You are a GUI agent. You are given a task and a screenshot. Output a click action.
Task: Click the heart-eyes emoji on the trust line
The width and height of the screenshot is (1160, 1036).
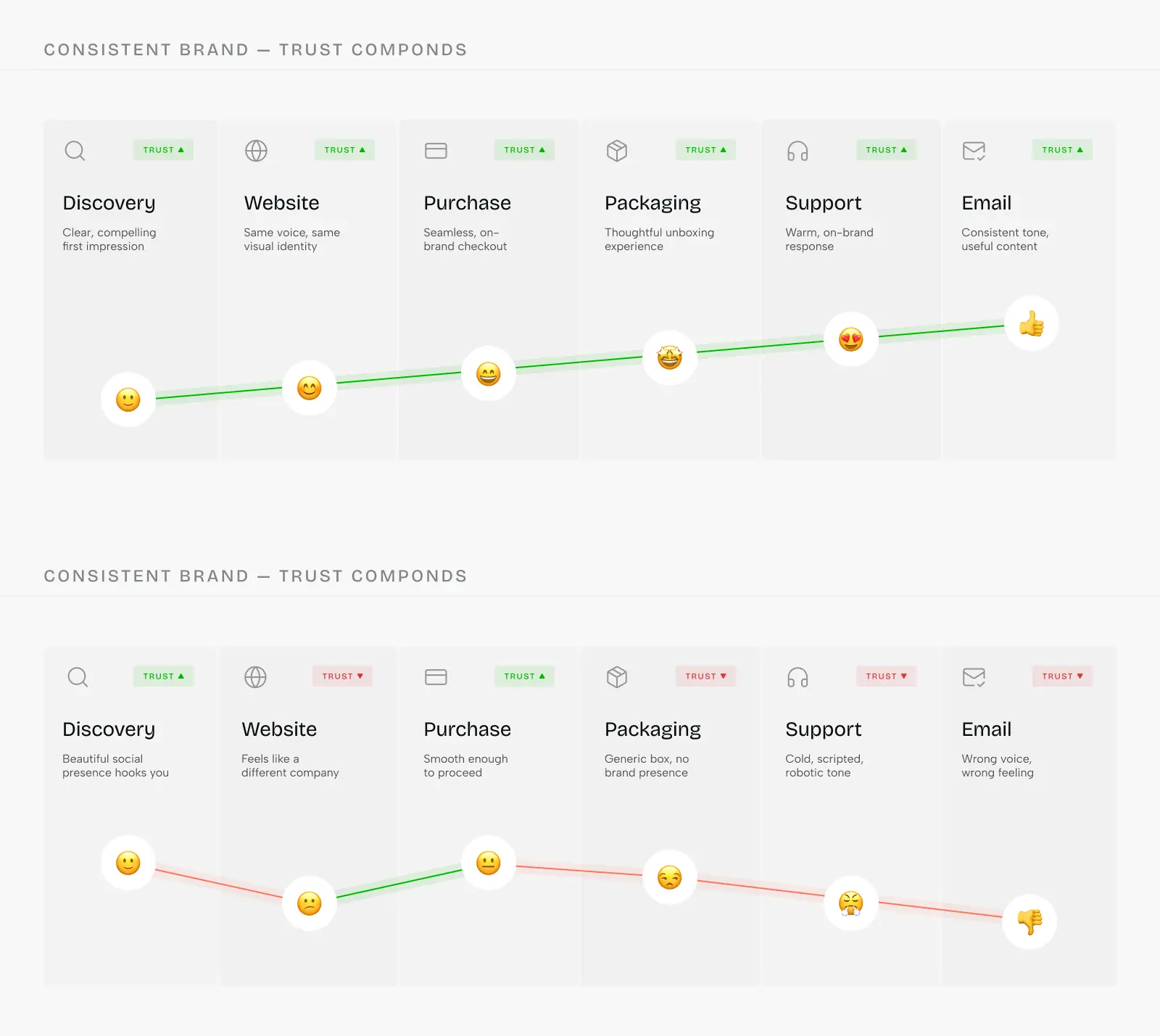(x=851, y=339)
